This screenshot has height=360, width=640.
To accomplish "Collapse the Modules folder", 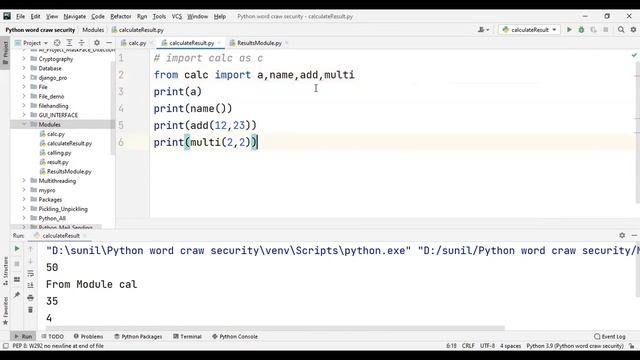I will coord(24,124).
